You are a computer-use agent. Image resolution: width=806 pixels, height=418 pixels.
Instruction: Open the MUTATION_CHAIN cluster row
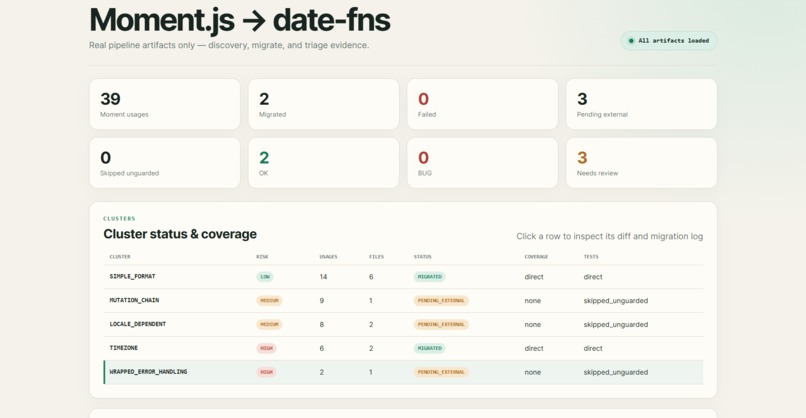click(x=404, y=300)
